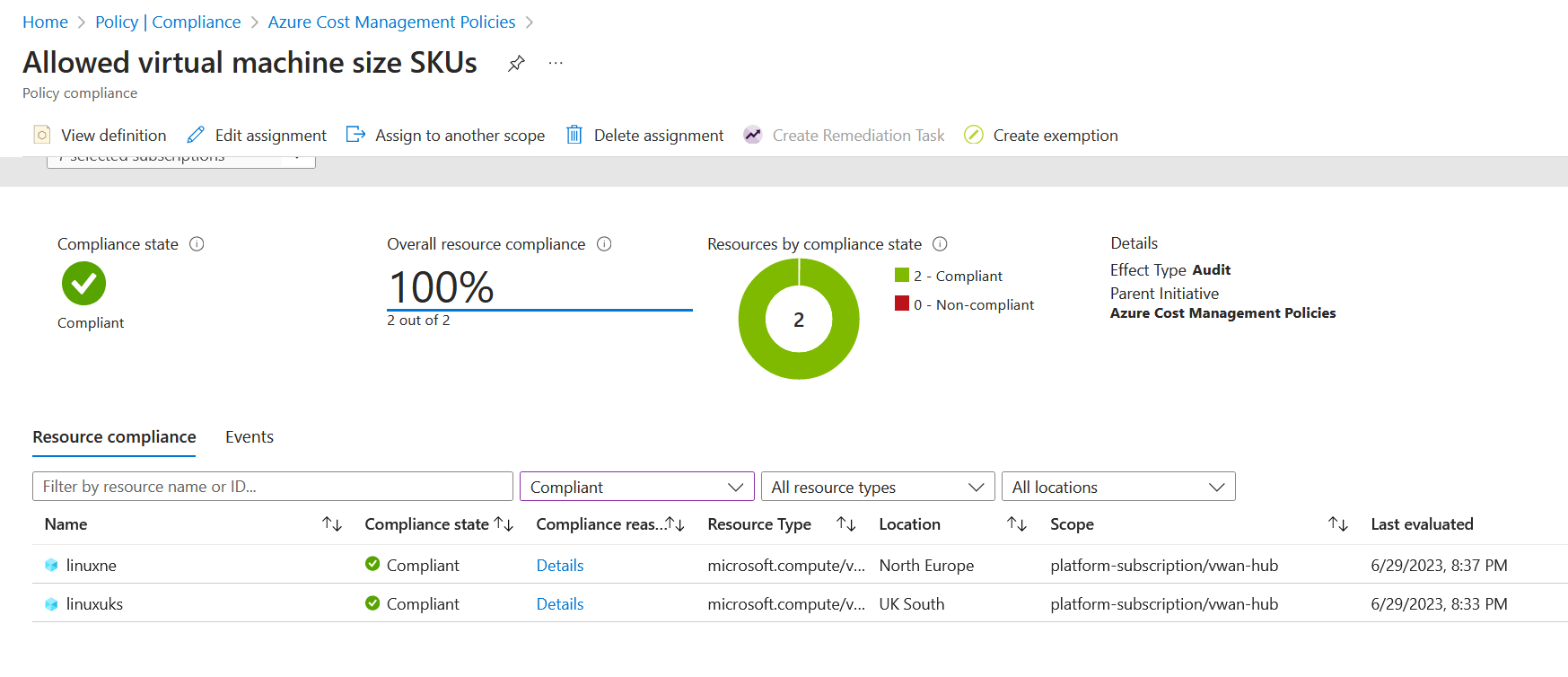Sort by Scope column
1568x677 pixels.
1338,523
